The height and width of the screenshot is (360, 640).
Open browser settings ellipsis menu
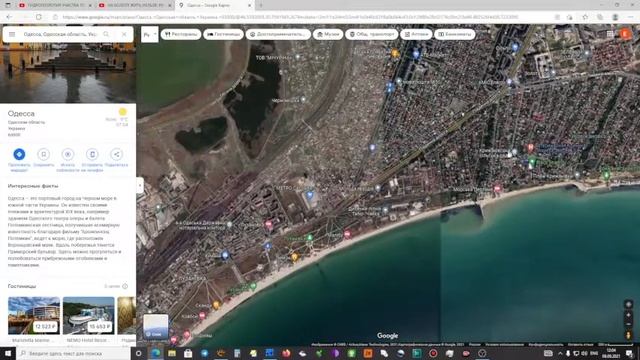pos(630,17)
